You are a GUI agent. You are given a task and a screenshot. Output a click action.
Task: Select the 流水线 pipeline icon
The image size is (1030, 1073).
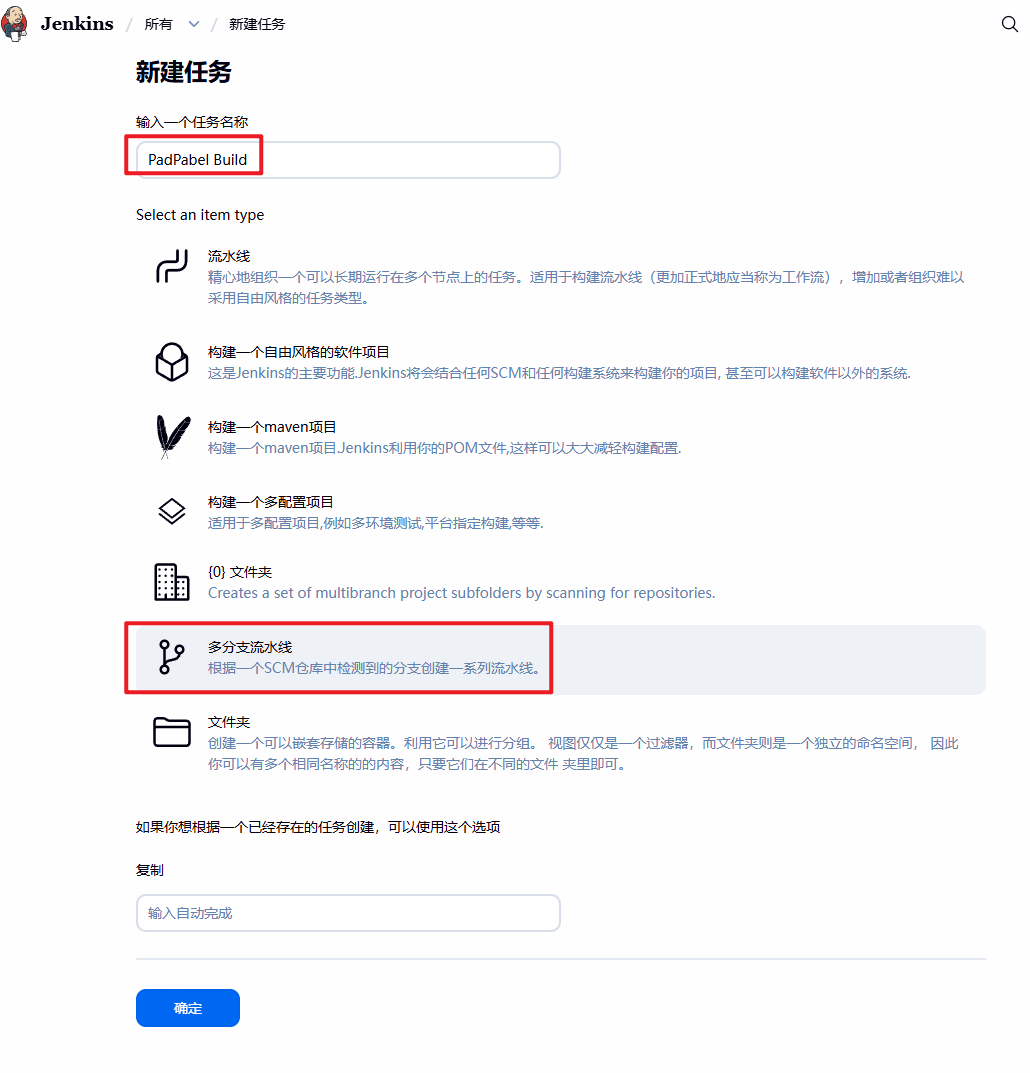[172, 266]
